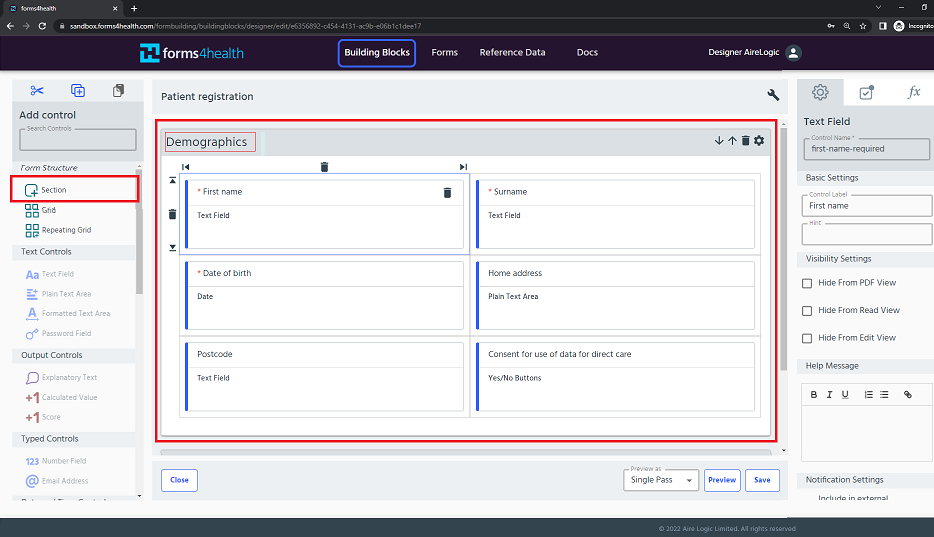The image size is (934, 537).
Task: Apply italic in Help Message editor
Action: 829,394
